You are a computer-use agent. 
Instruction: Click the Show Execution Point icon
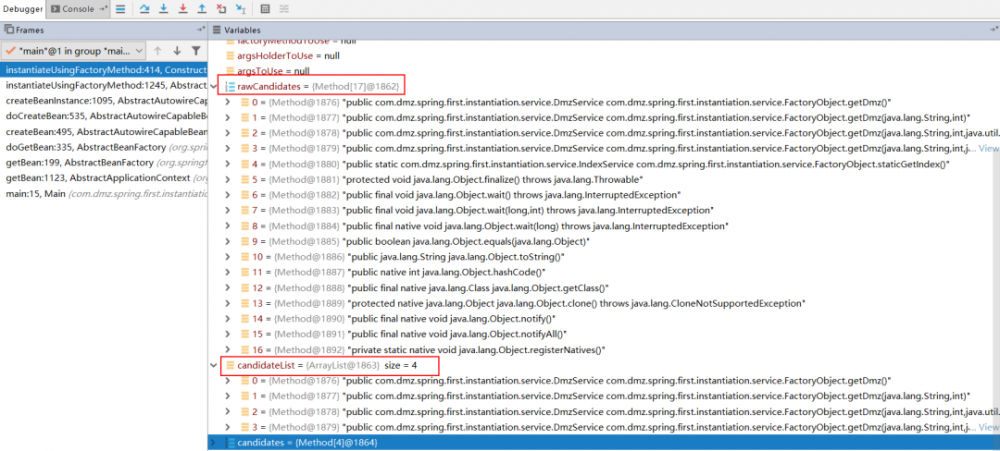121,9
